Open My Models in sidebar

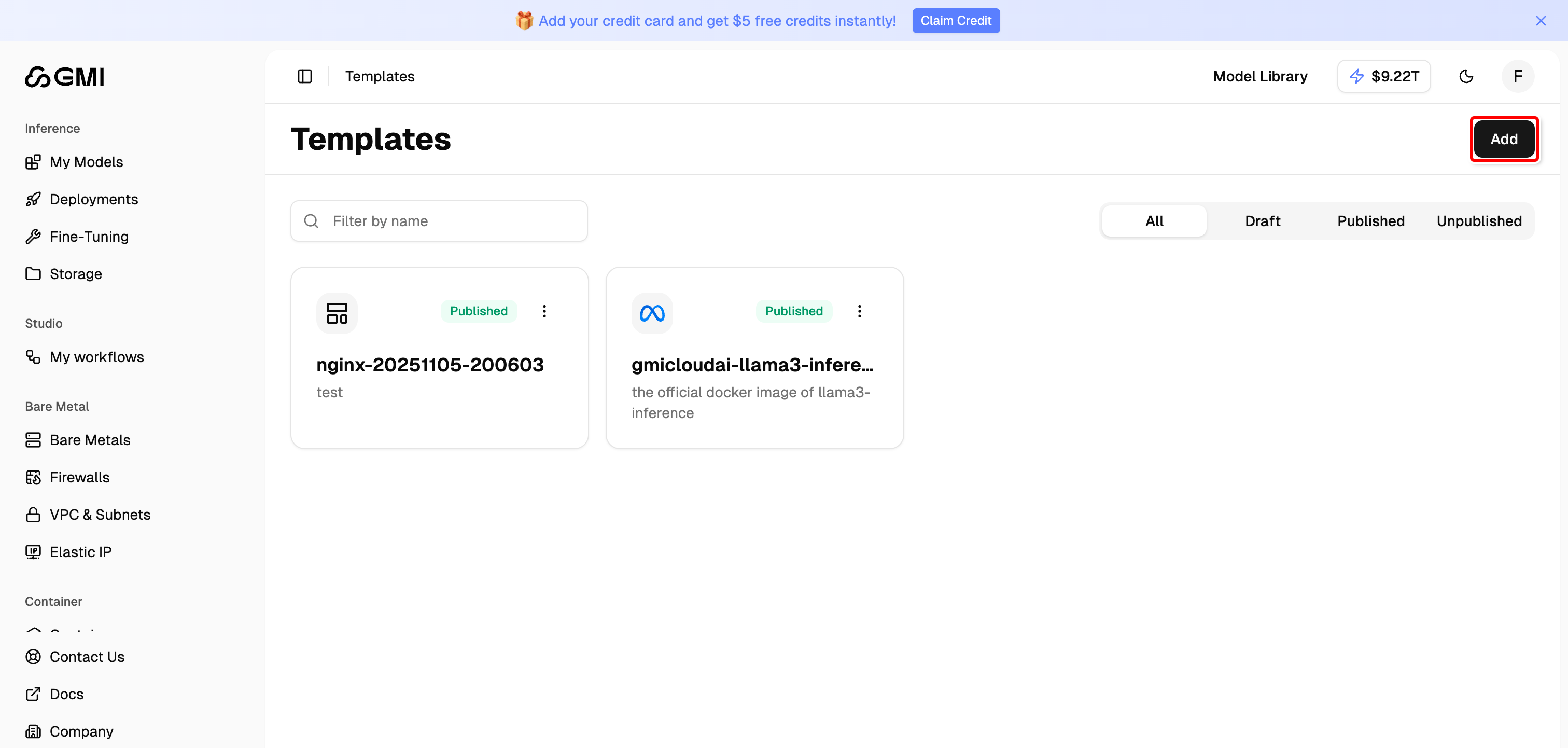point(86,162)
